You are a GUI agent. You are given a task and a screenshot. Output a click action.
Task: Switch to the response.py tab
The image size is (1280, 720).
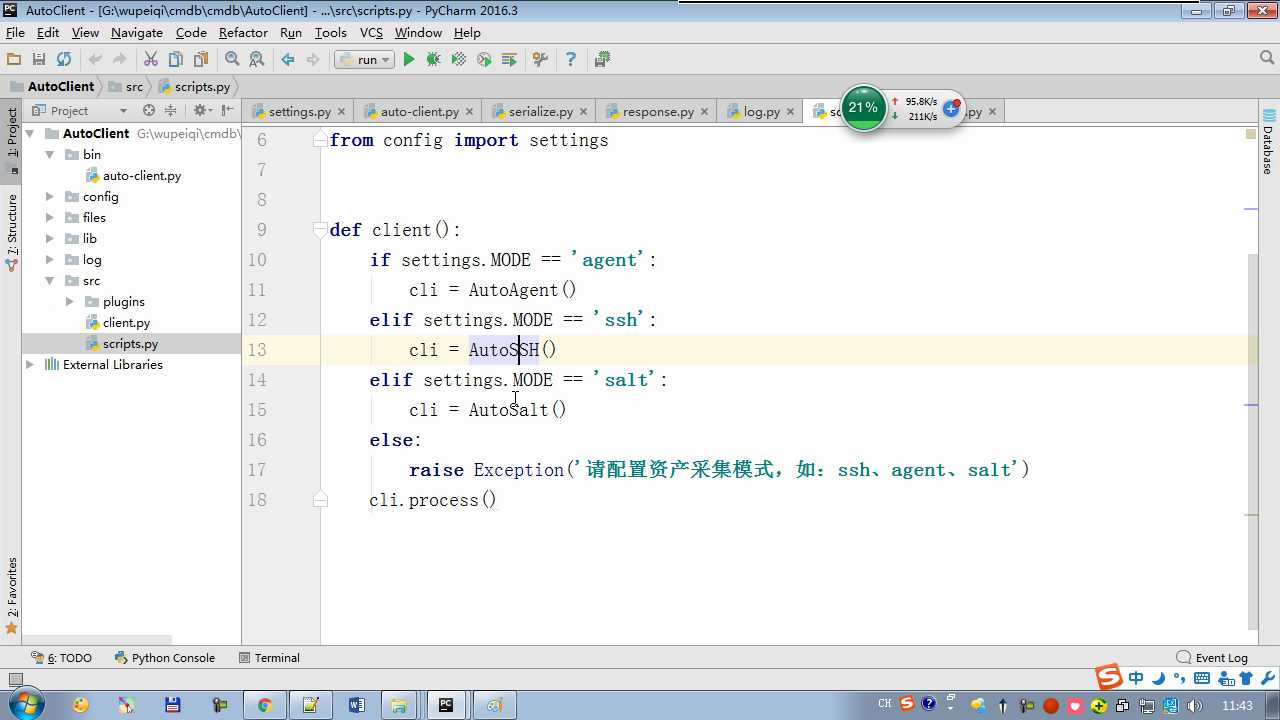point(657,111)
